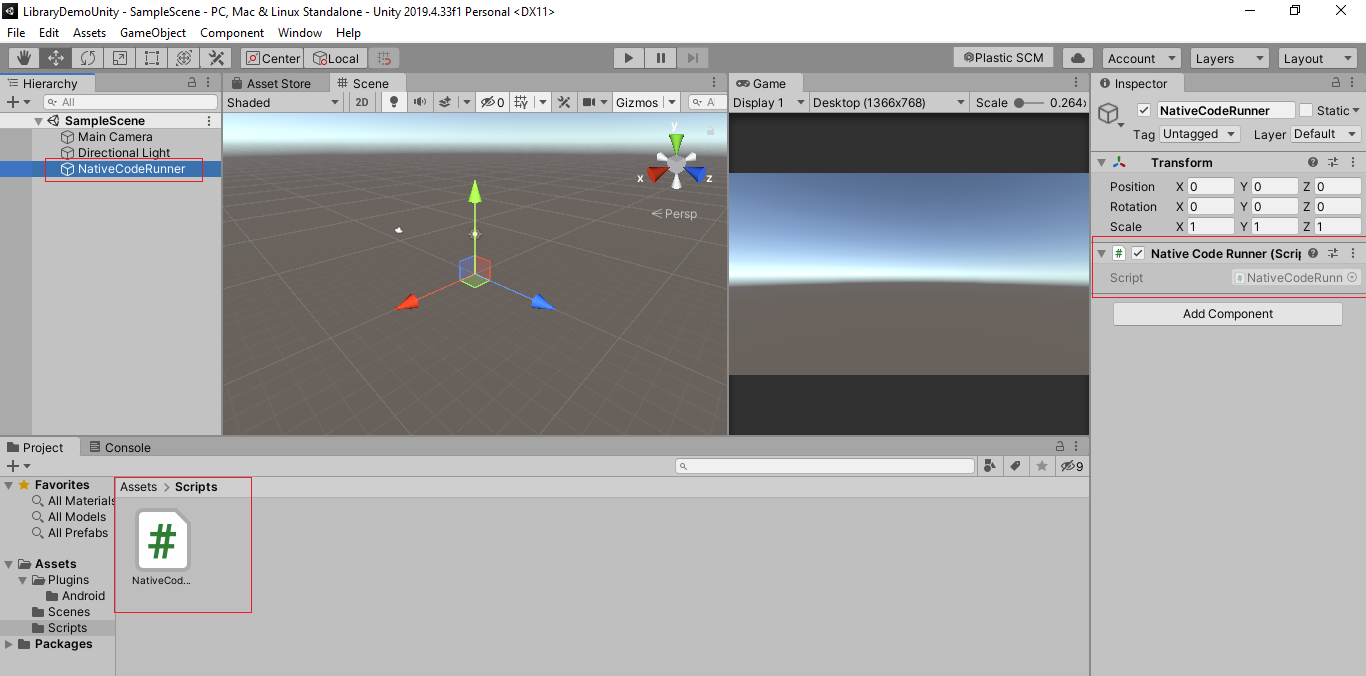The height and width of the screenshot is (676, 1366).
Task: Open Native Code Runner component kebab menu
Action: [1353, 253]
